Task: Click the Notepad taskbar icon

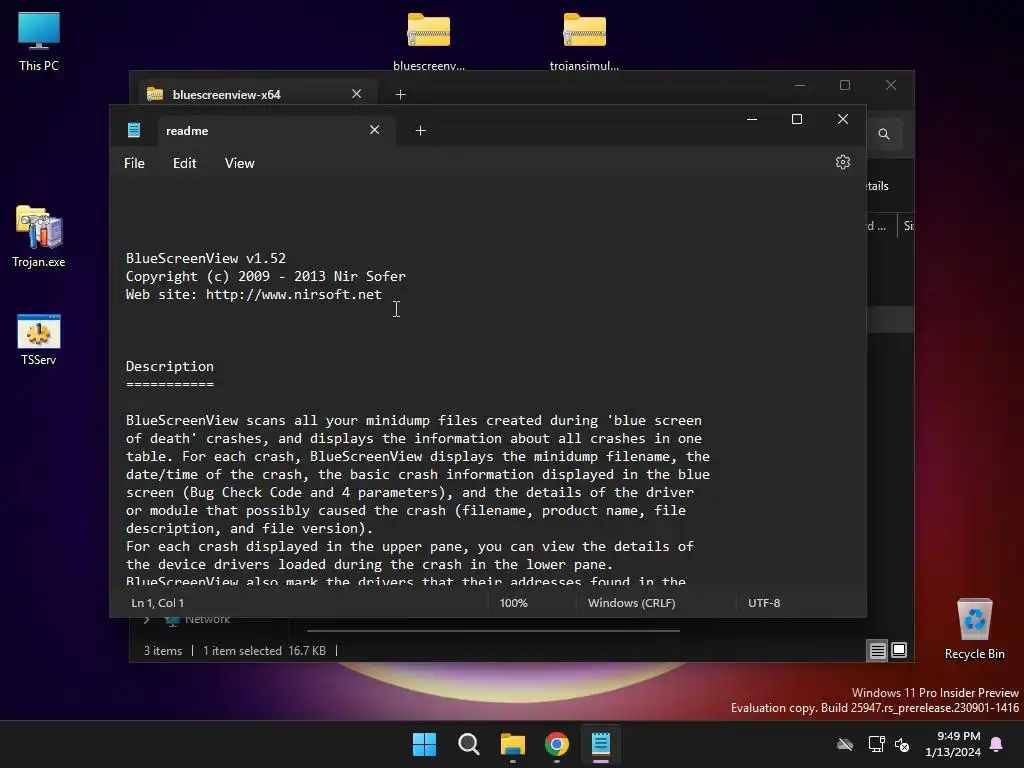Action: [x=601, y=744]
